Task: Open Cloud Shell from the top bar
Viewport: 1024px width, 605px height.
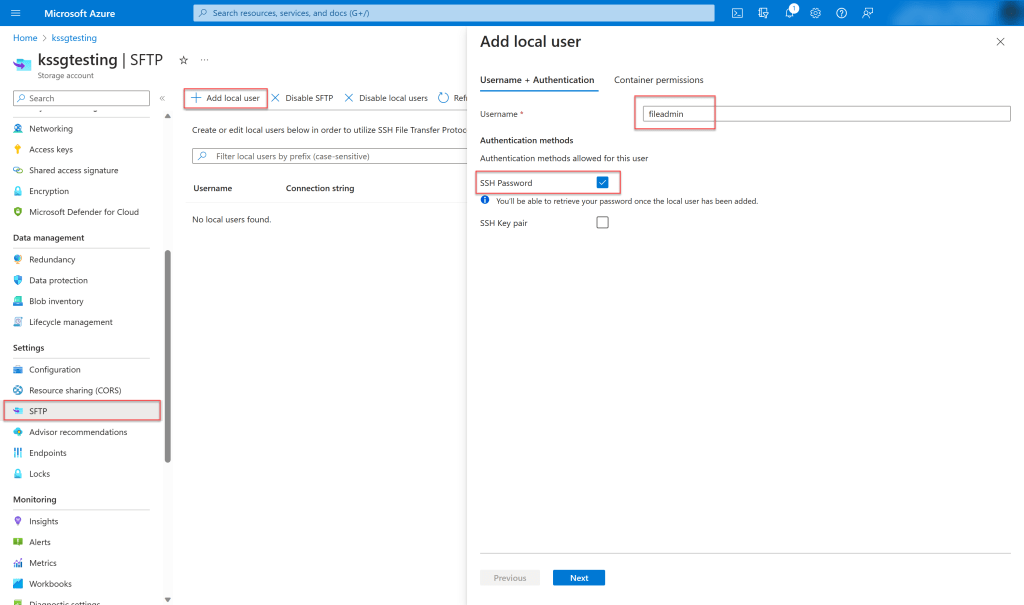Action: [737, 13]
